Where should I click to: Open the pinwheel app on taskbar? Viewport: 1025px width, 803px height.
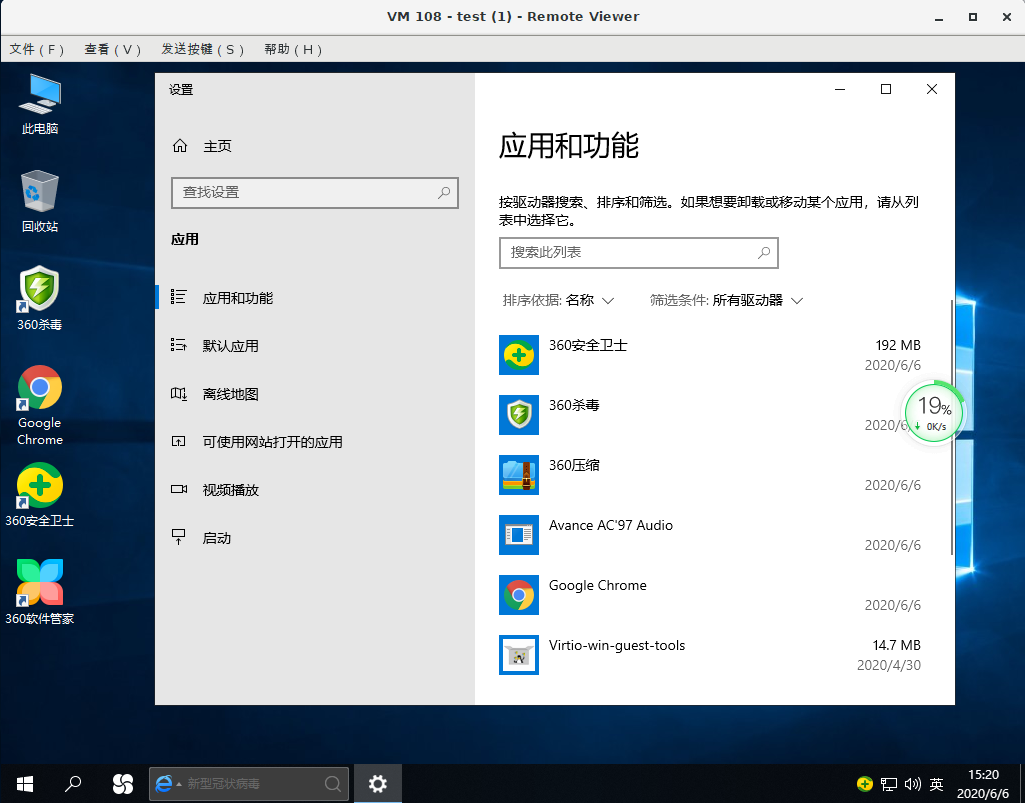coord(122,783)
